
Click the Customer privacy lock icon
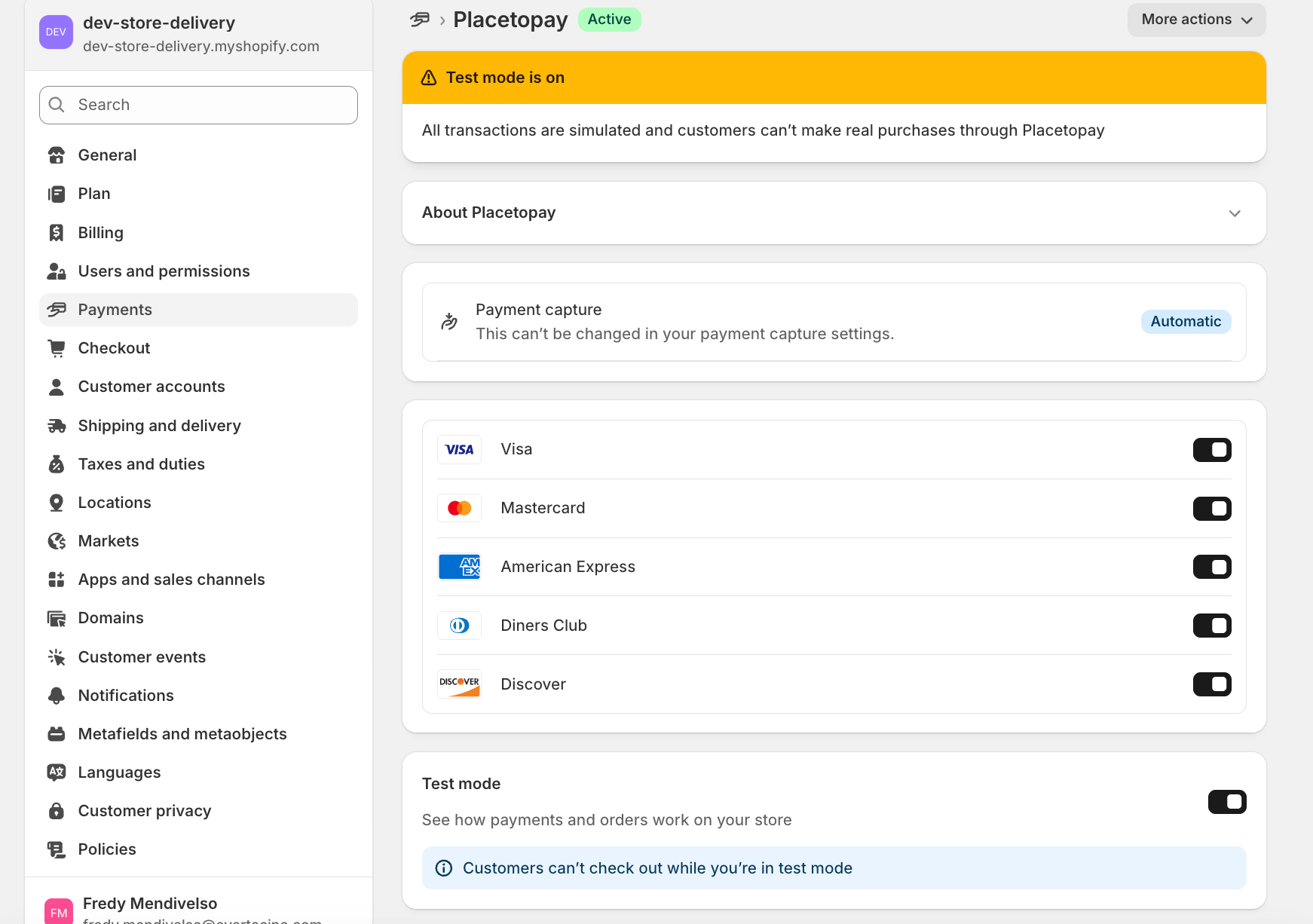click(57, 811)
